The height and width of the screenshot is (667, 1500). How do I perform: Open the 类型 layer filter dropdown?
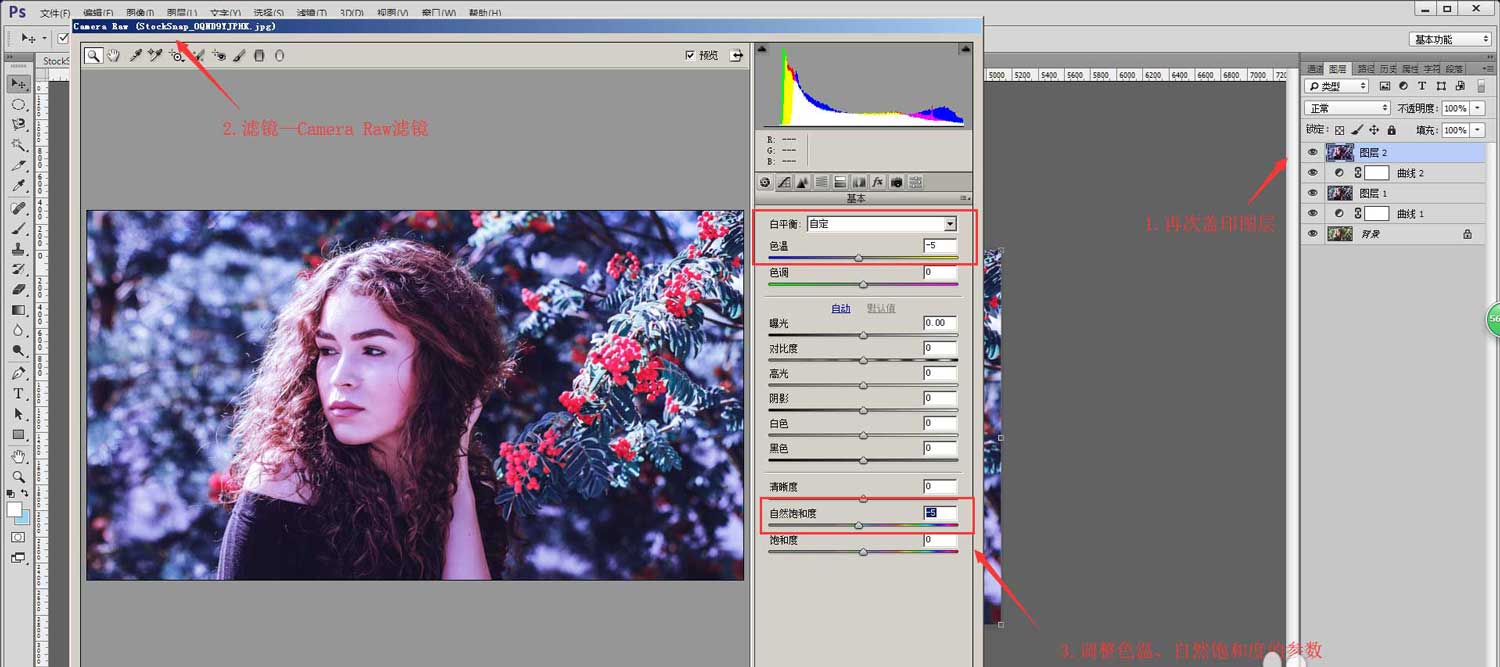point(1336,87)
